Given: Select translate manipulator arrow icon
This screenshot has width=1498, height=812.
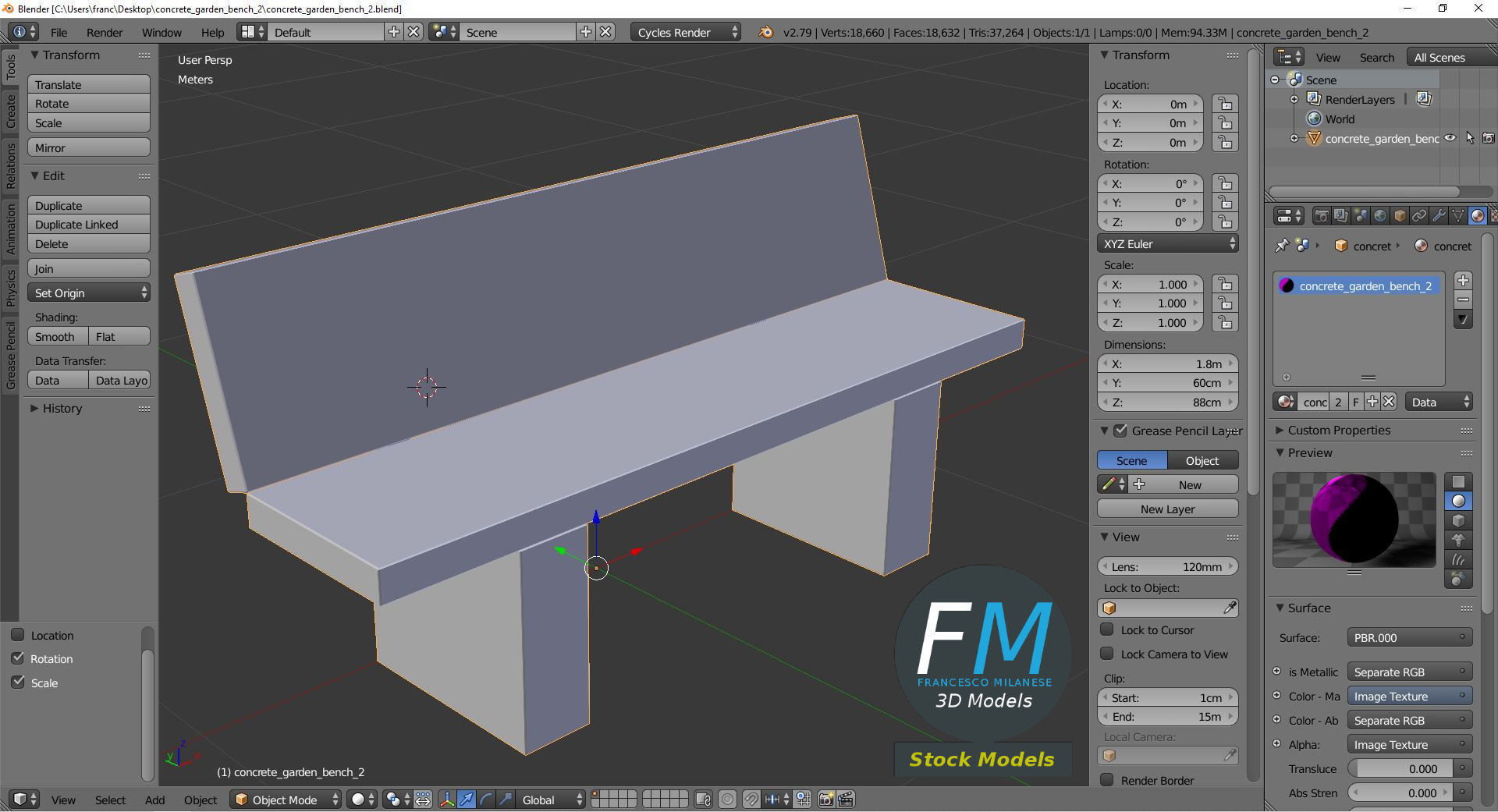Looking at the screenshot, I should (467, 800).
